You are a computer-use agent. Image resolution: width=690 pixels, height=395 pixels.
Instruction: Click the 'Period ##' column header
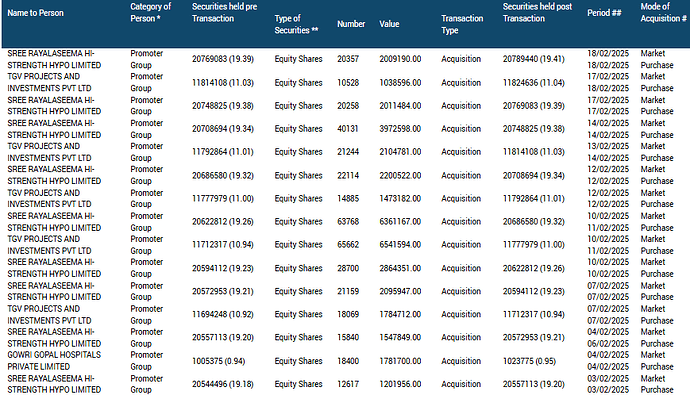[x=604, y=13]
